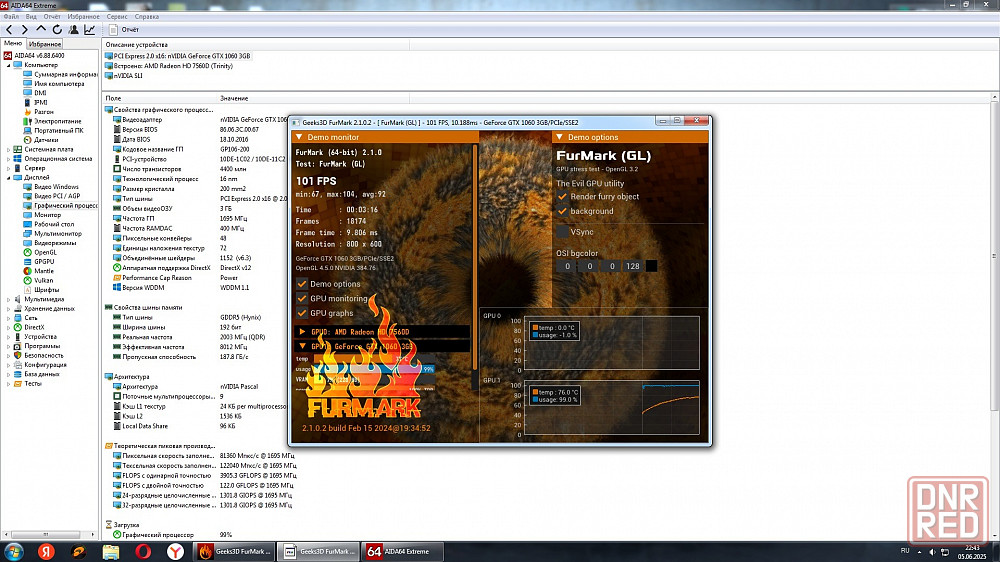
Task: Open the file explorer taskbar icon
Action: [x=111, y=552]
